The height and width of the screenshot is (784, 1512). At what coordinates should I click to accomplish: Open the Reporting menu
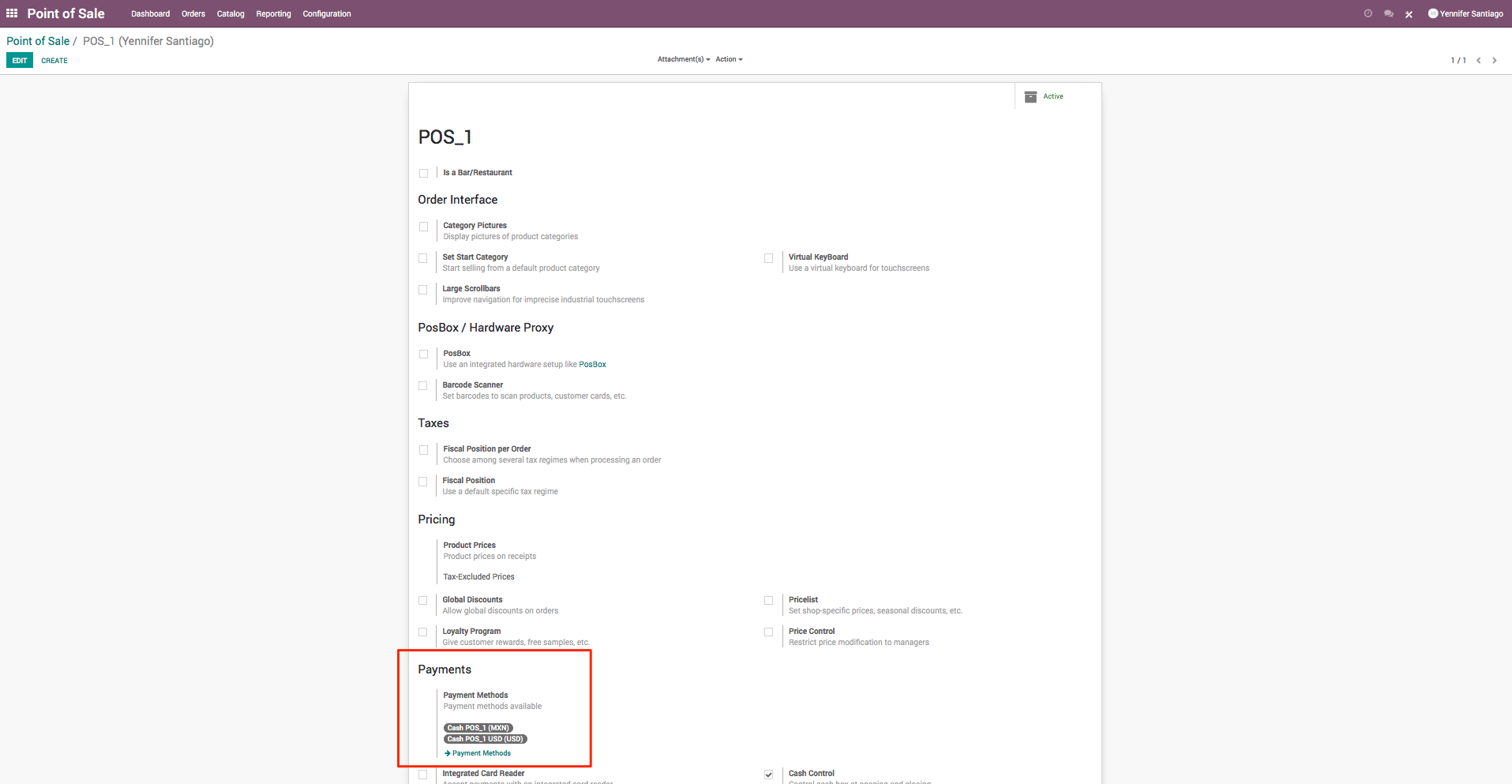pos(272,13)
